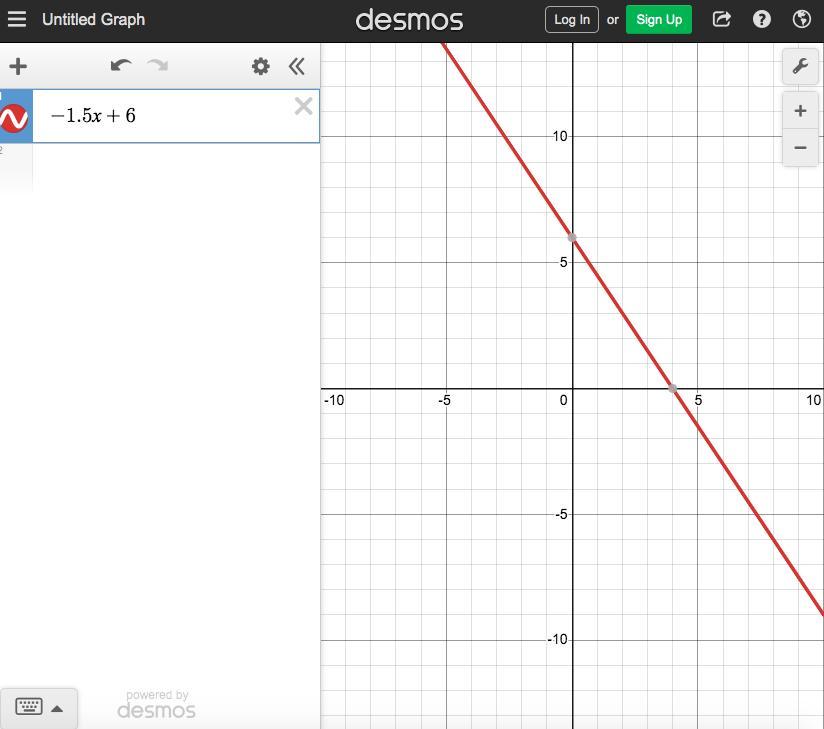The height and width of the screenshot is (729, 824).
Task: Delete the -1.5x+6 expression
Action: [303, 106]
